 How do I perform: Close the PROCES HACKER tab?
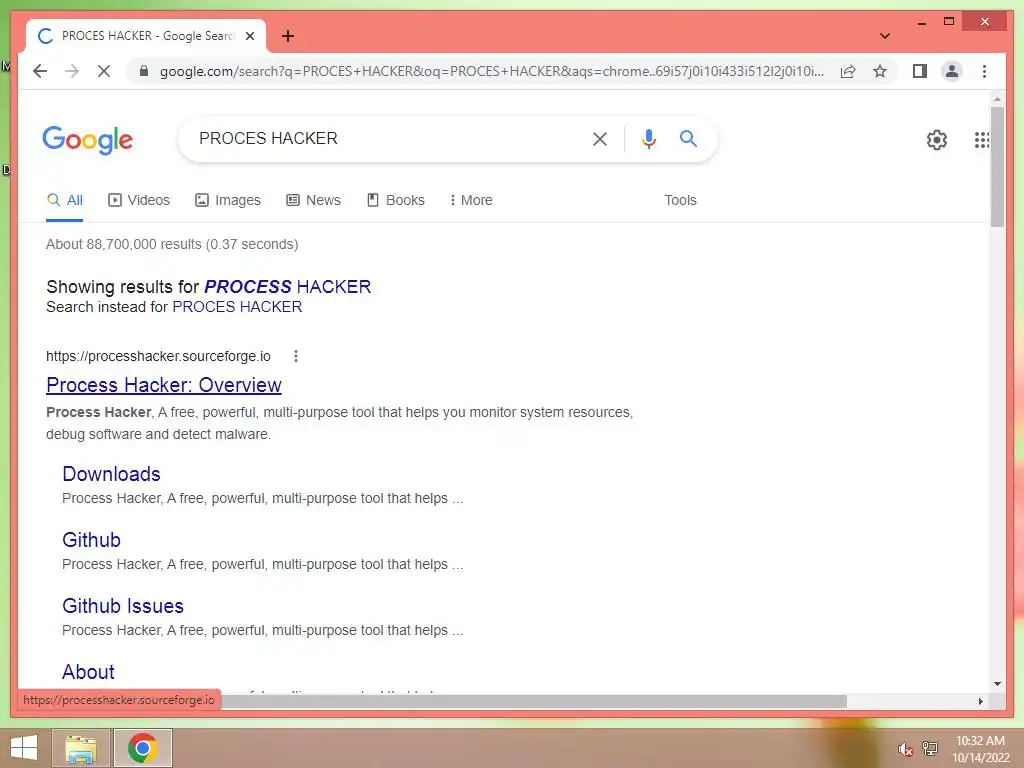(x=249, y=36)
